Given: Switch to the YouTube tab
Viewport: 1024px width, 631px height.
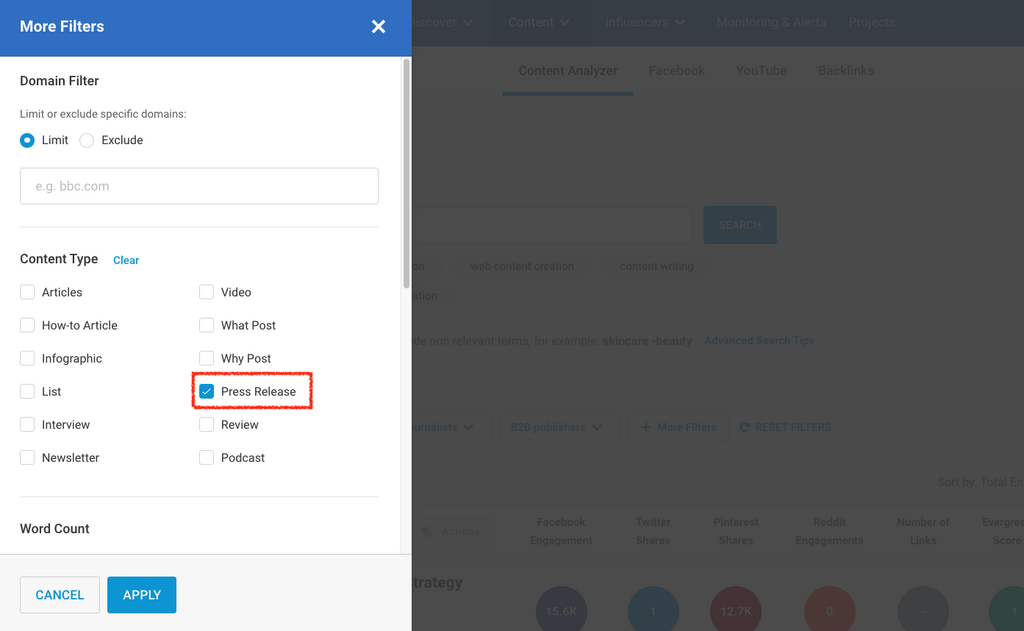Looking at the screenshot, I should [761, 71].
